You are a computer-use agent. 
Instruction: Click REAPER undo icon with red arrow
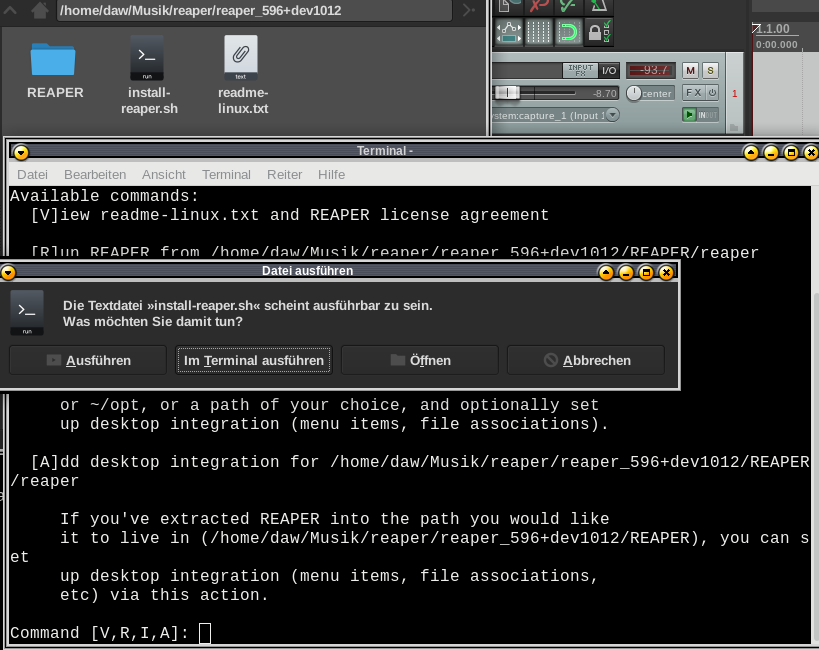click(539, 6)
